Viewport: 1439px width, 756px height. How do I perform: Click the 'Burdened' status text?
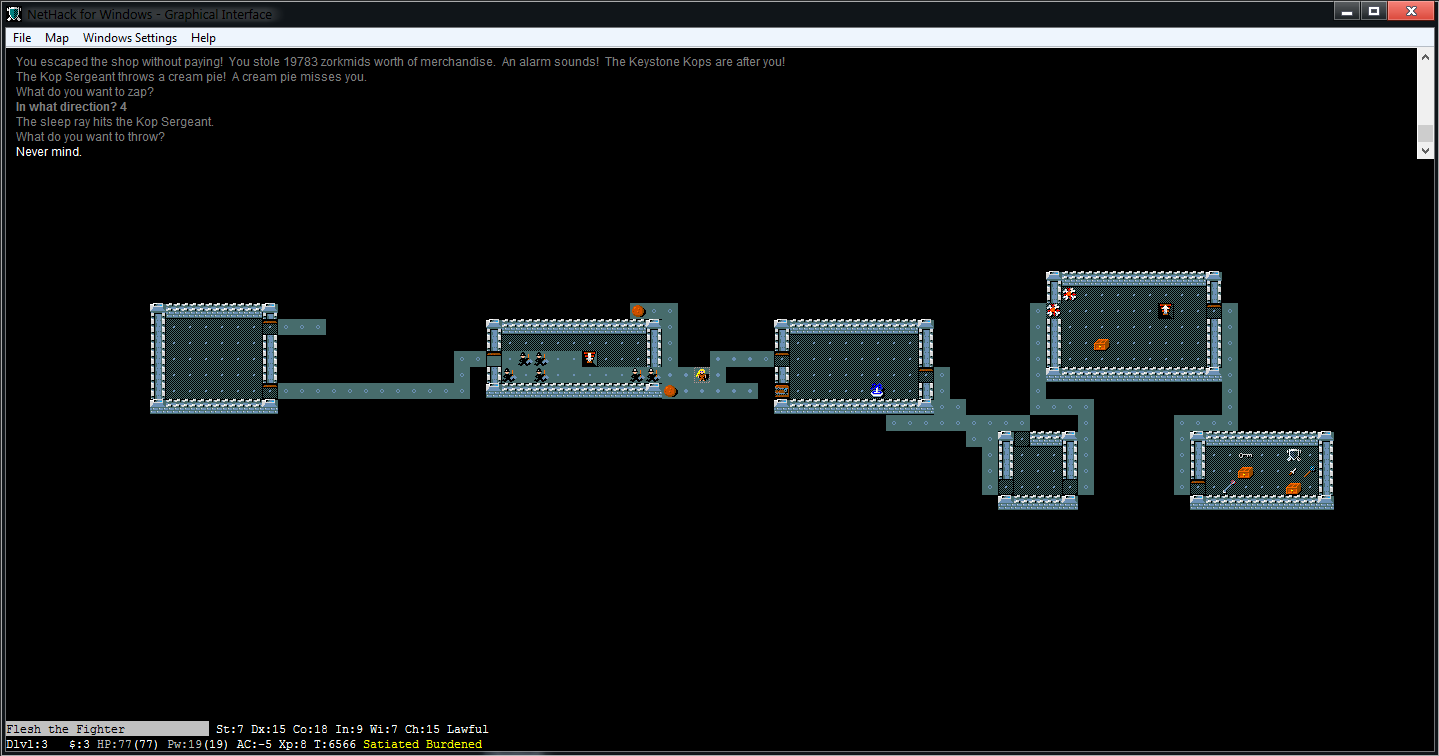point(454,744)
